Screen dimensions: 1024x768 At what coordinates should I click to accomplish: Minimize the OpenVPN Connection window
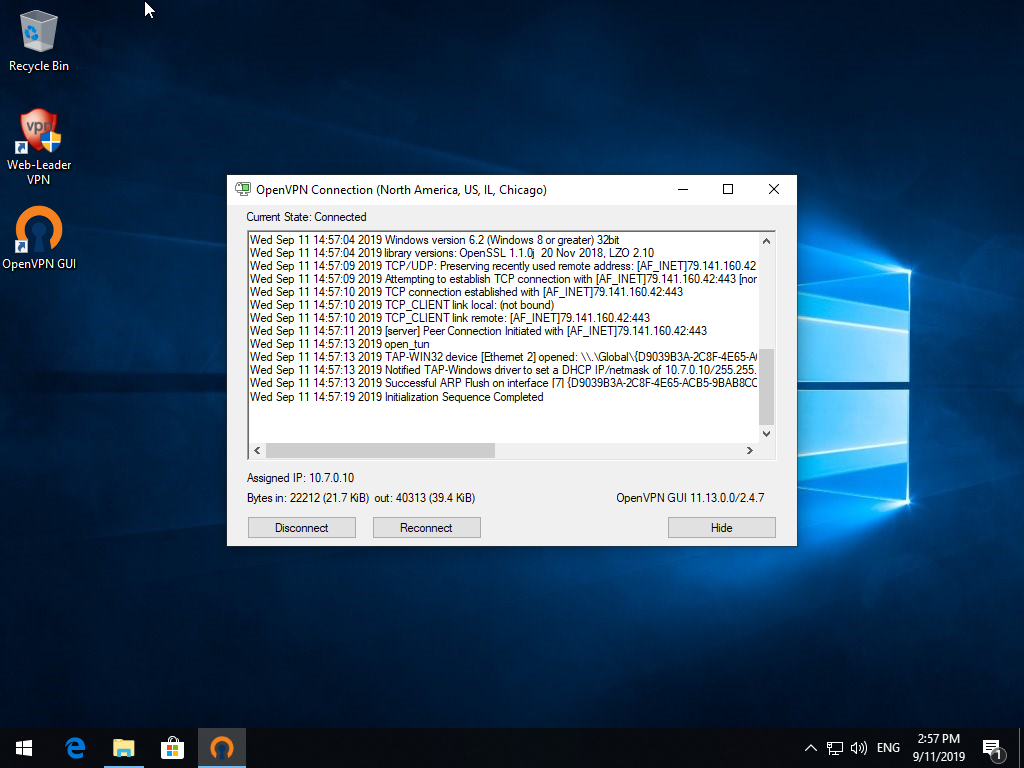pos(683,189)
